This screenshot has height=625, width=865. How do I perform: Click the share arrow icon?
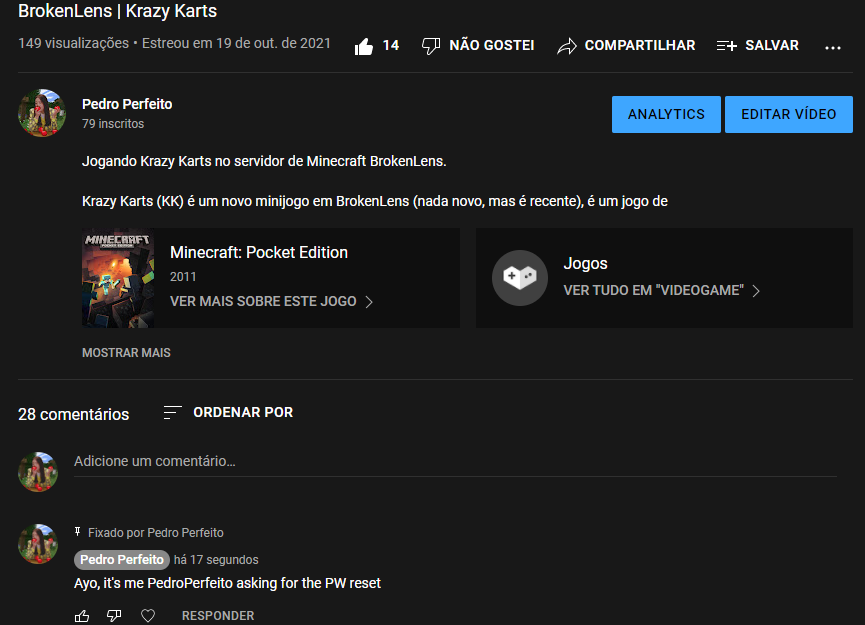coord(567,46)
